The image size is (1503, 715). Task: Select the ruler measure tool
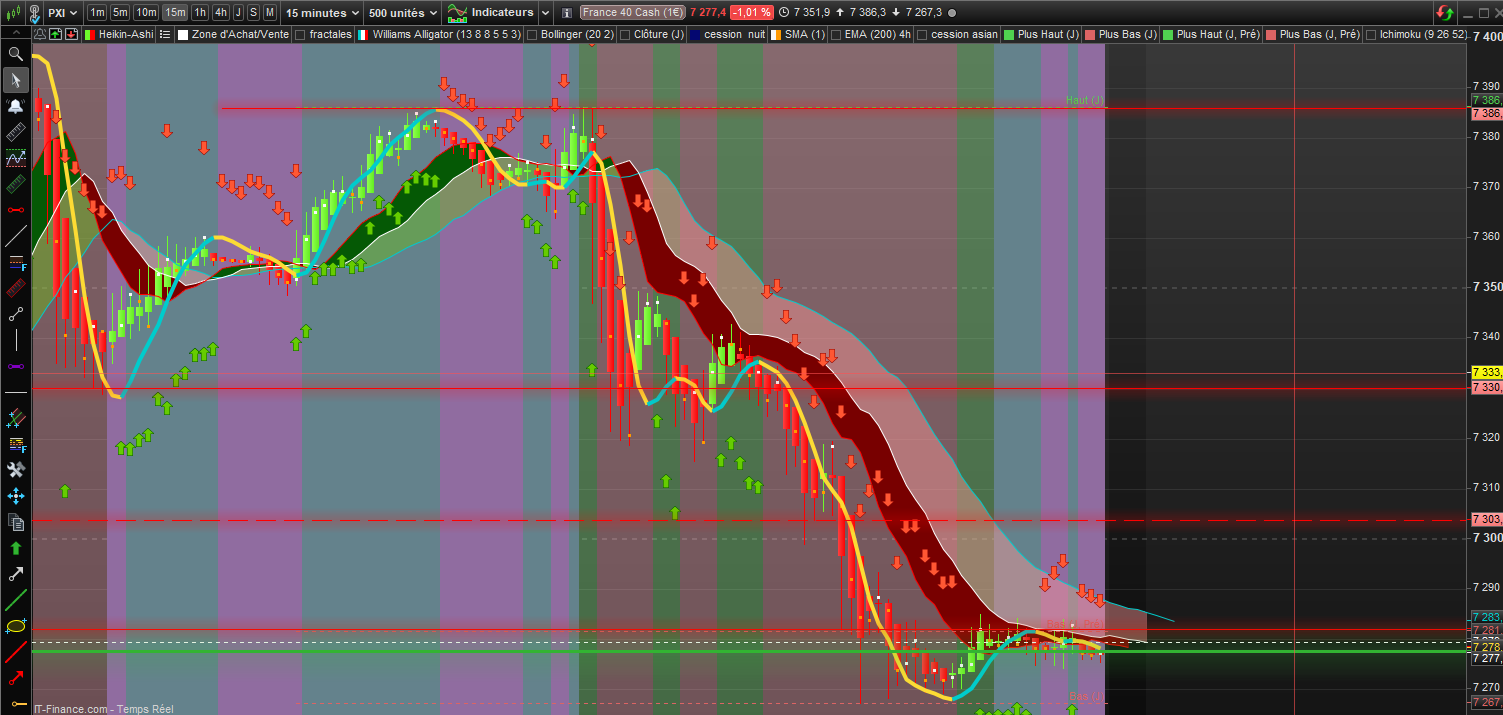tap(15, 132)
